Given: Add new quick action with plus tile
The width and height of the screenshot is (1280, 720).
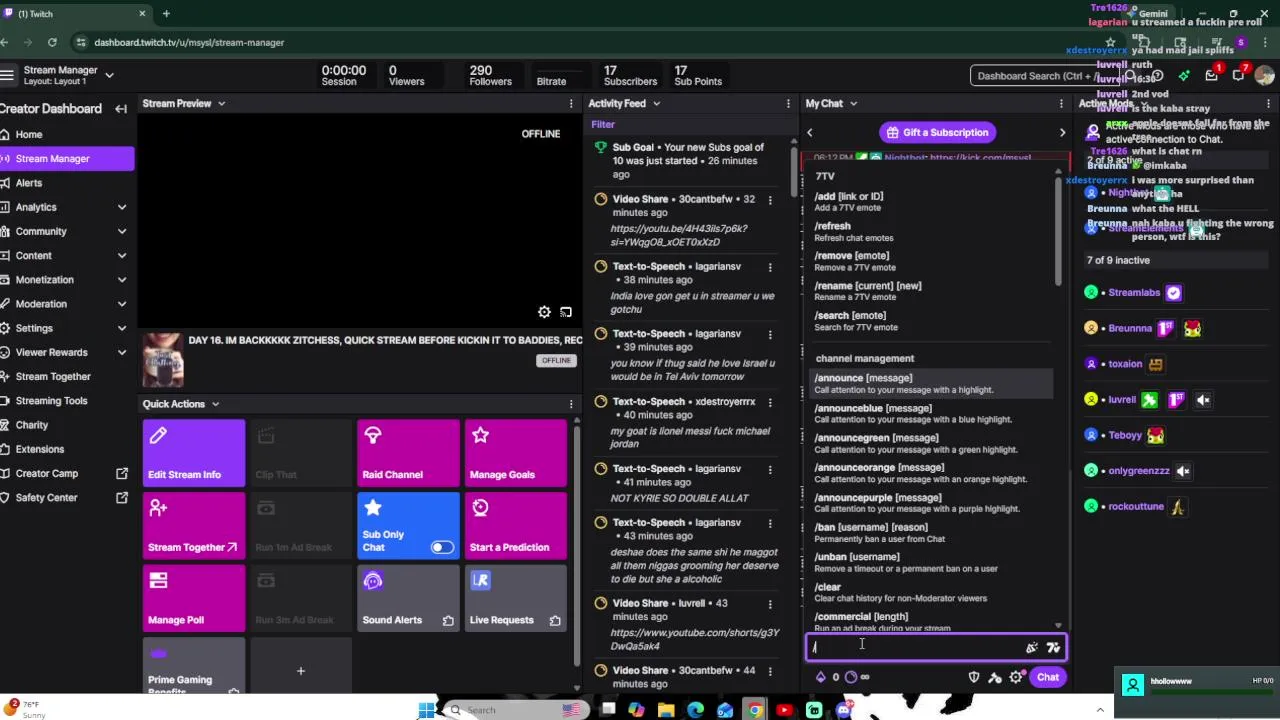Looking at the screenshot, I should point(300,670).
